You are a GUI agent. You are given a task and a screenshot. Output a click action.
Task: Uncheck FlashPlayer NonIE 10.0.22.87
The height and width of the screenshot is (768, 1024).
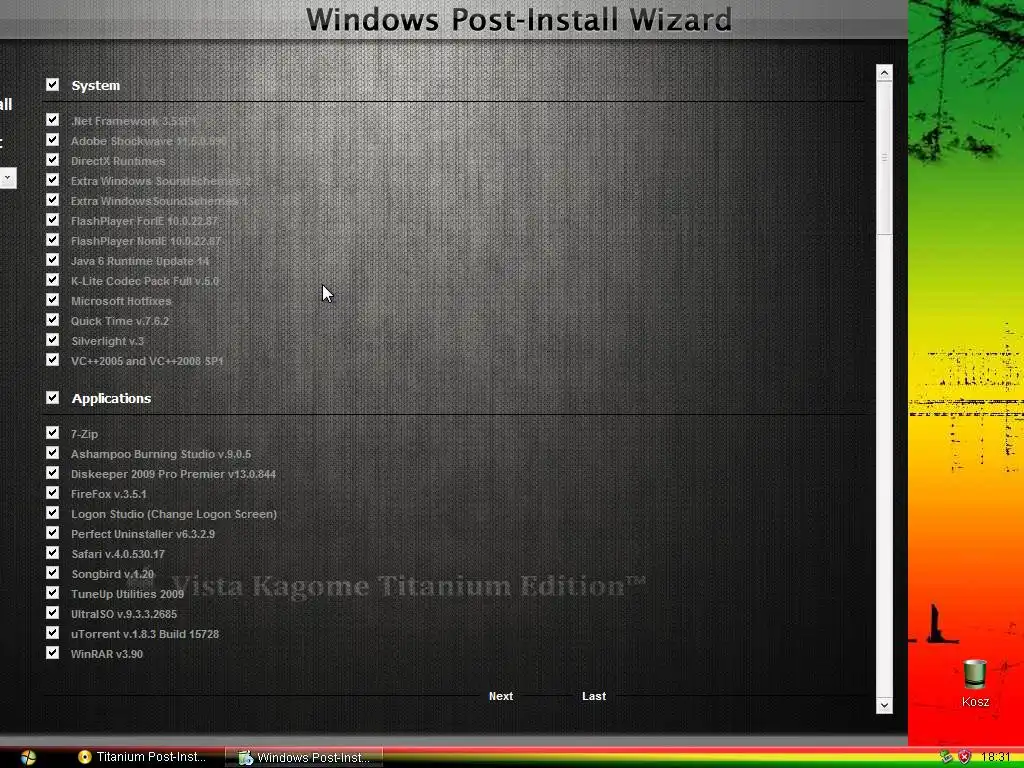coord(52,240)
